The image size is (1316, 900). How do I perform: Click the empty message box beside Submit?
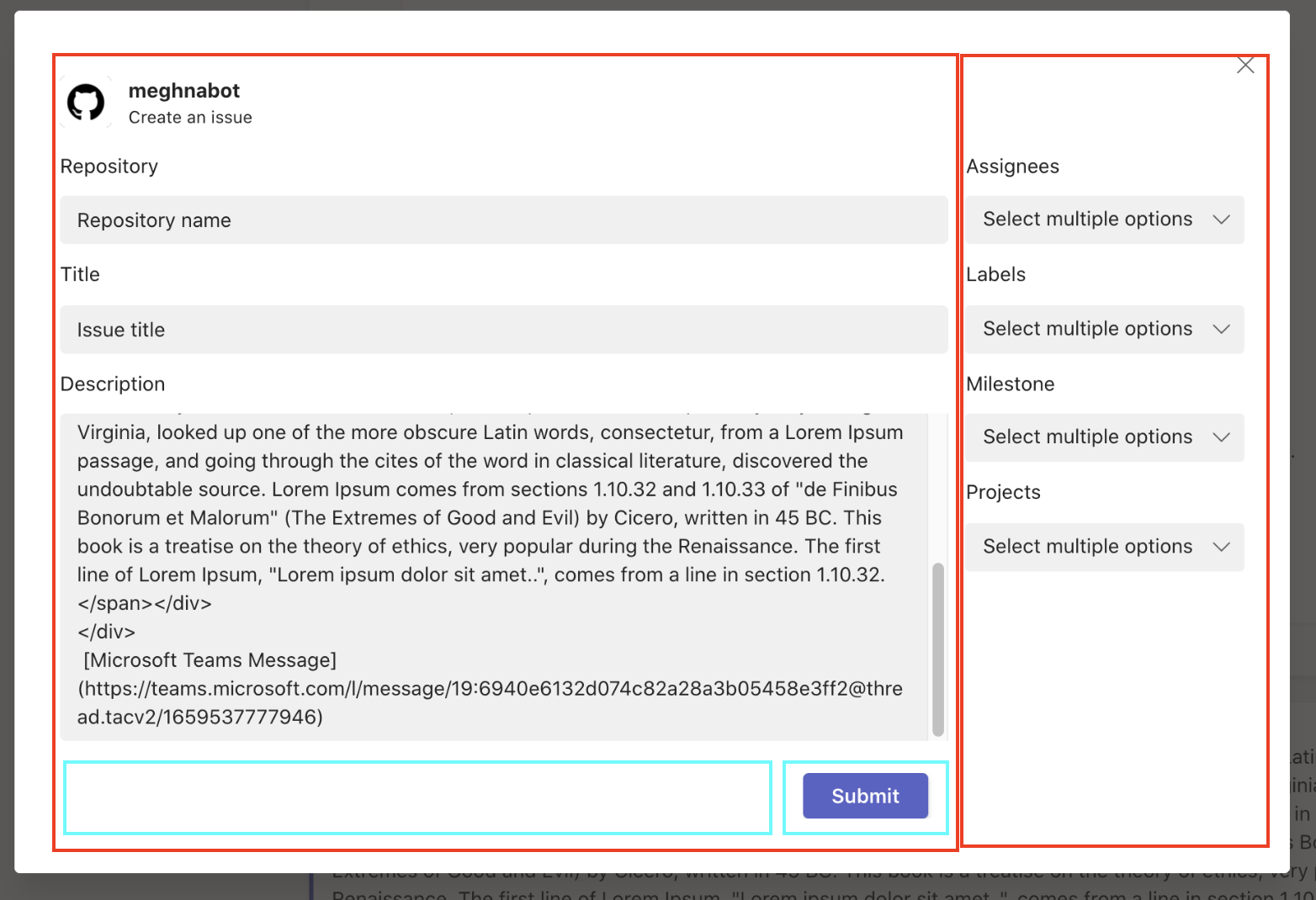[418, 797]
